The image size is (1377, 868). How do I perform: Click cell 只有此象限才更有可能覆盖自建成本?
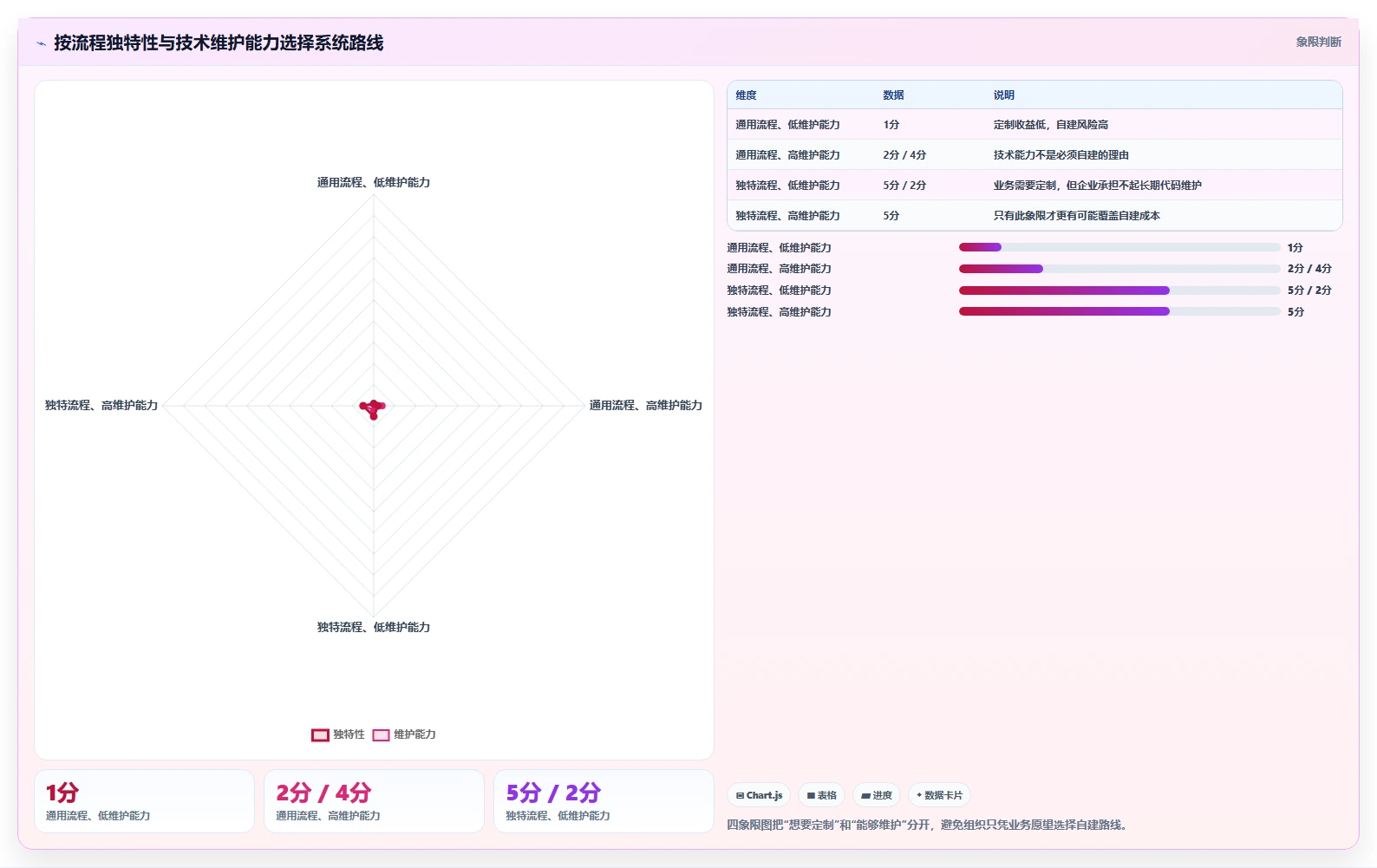click(1077, 216)
